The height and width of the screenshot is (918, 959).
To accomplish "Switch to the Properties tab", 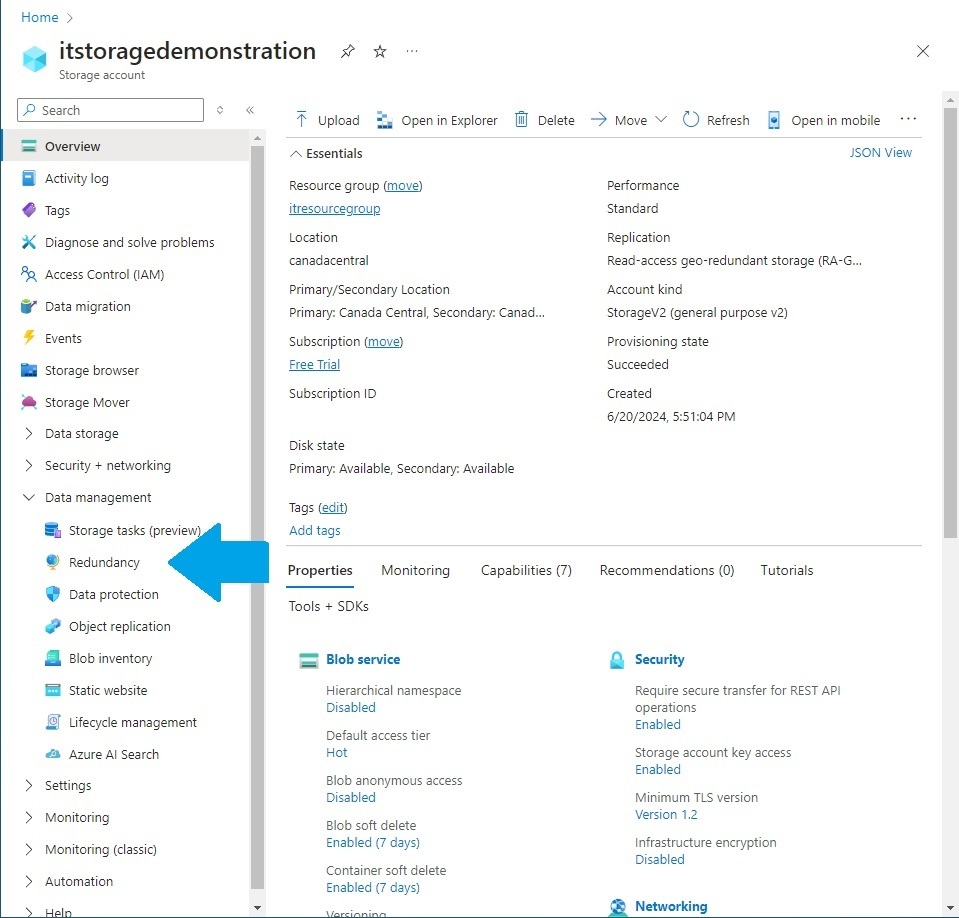I will 320,571.
